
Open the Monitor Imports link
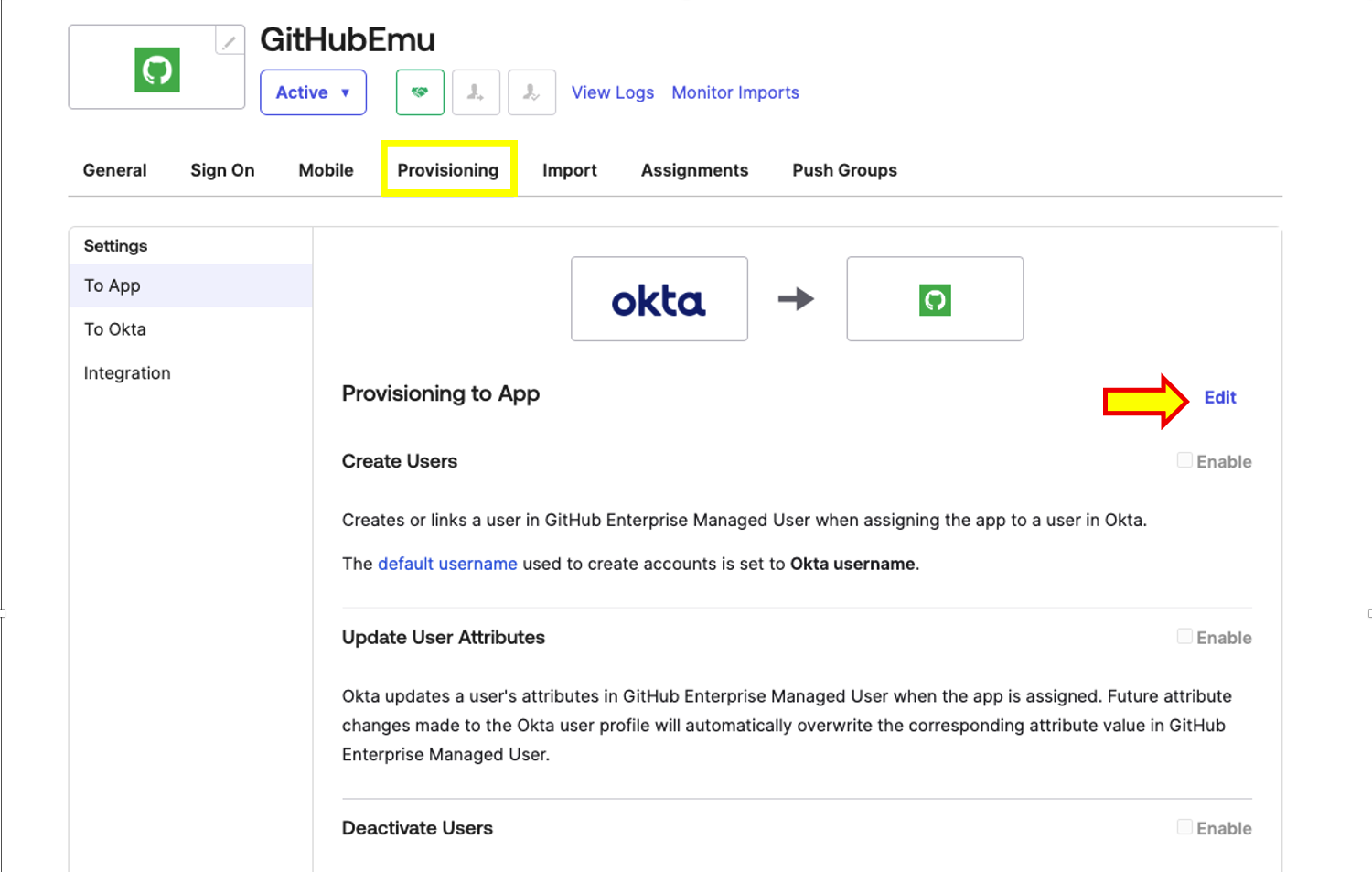point(735,92)
